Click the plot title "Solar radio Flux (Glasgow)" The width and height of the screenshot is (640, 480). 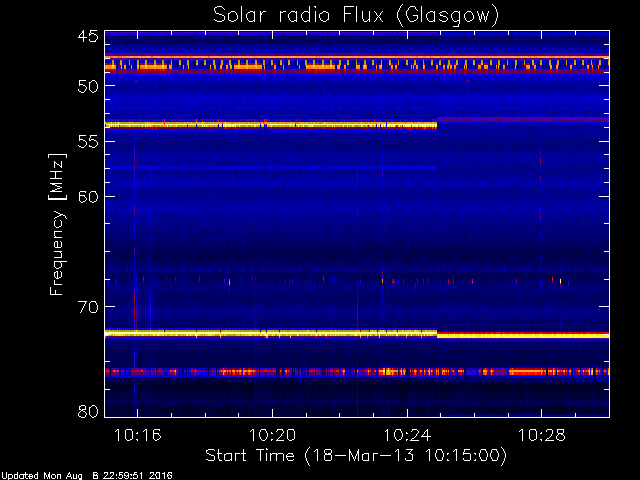click(x=356, y=16)
